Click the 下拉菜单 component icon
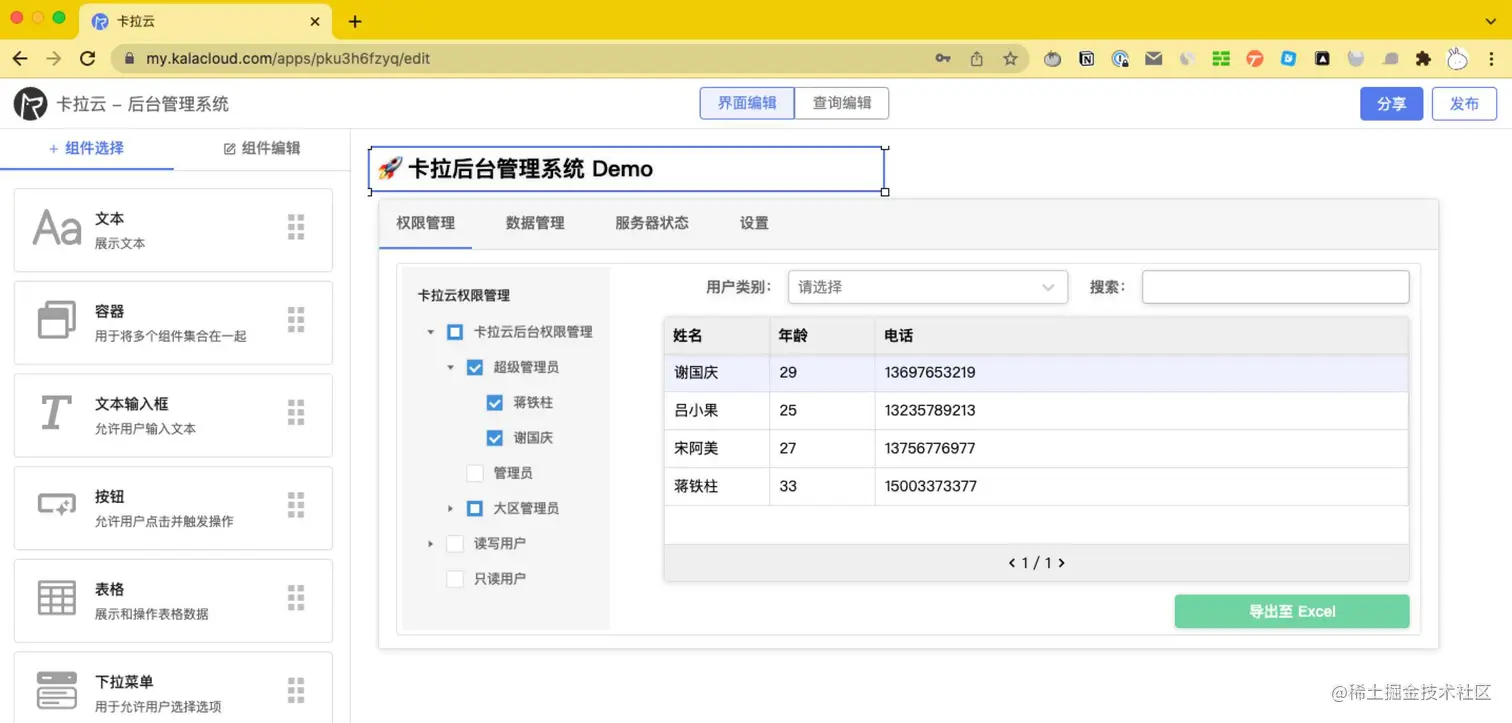Screen dimensions: 1512x723 [56, 689]
